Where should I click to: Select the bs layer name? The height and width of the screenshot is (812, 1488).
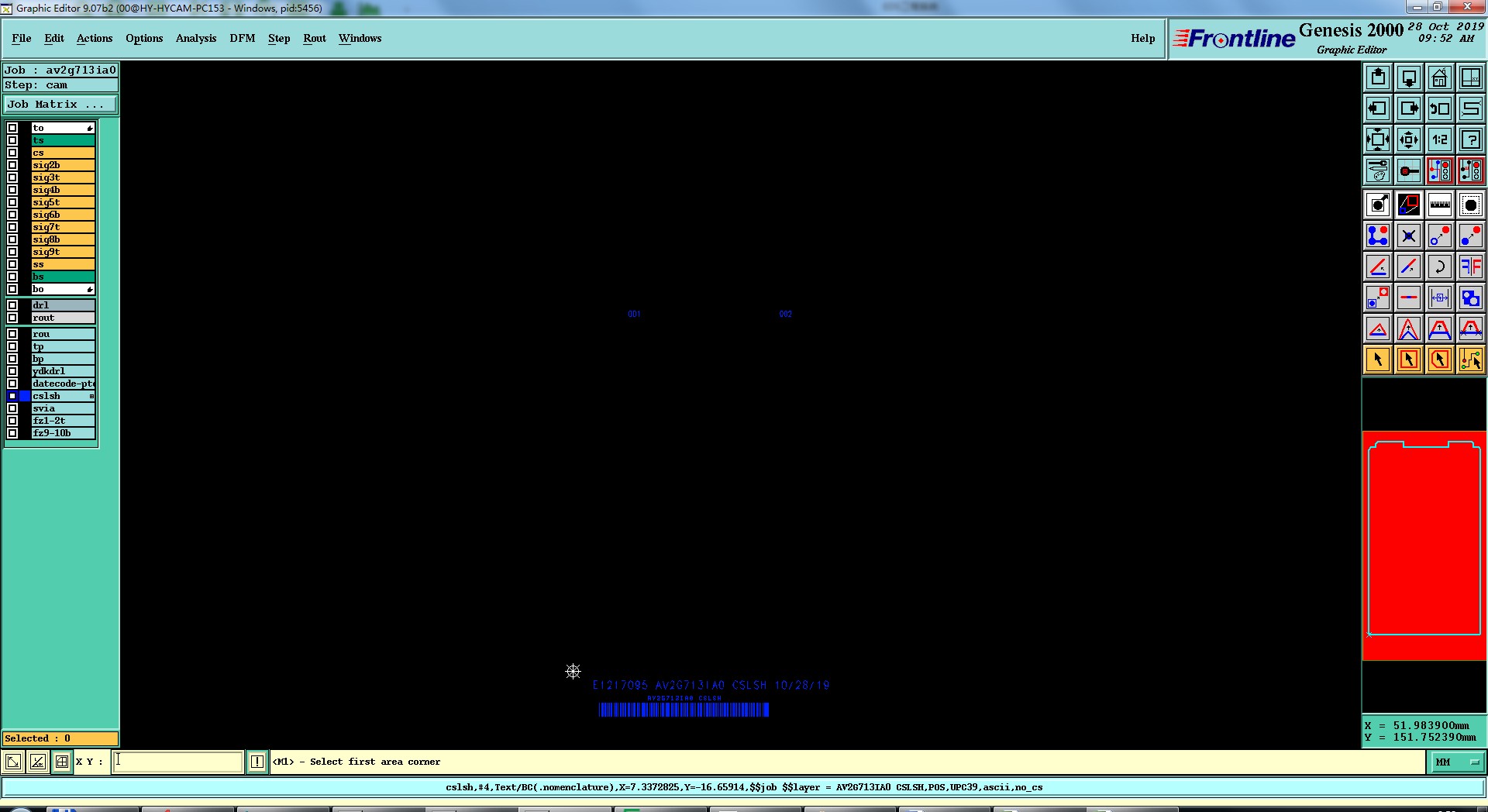tap(63, 277)
